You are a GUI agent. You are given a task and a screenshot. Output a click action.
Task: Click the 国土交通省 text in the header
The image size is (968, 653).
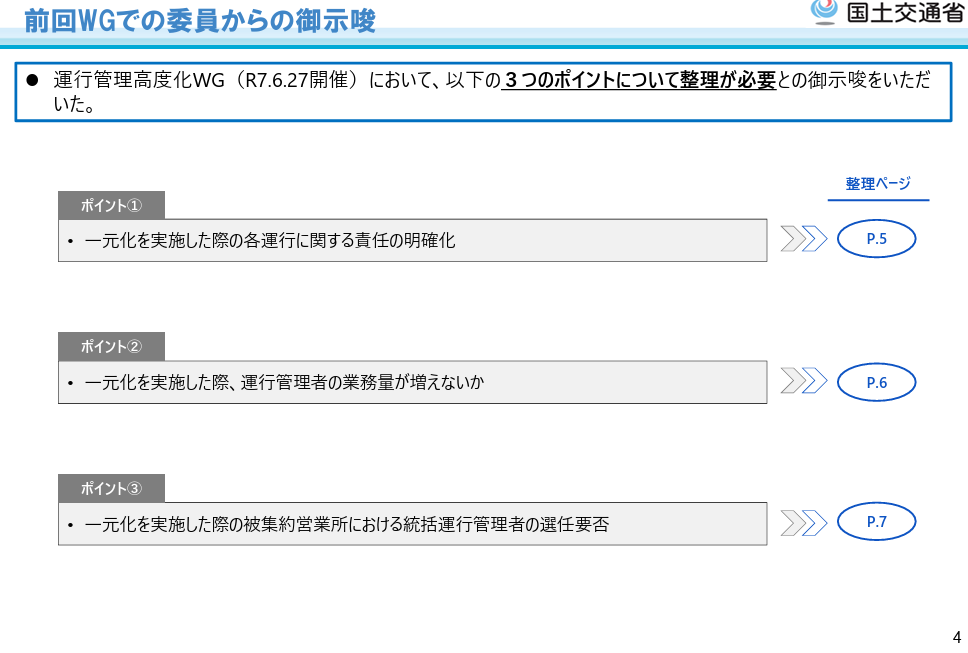click(x=904, y=12)
